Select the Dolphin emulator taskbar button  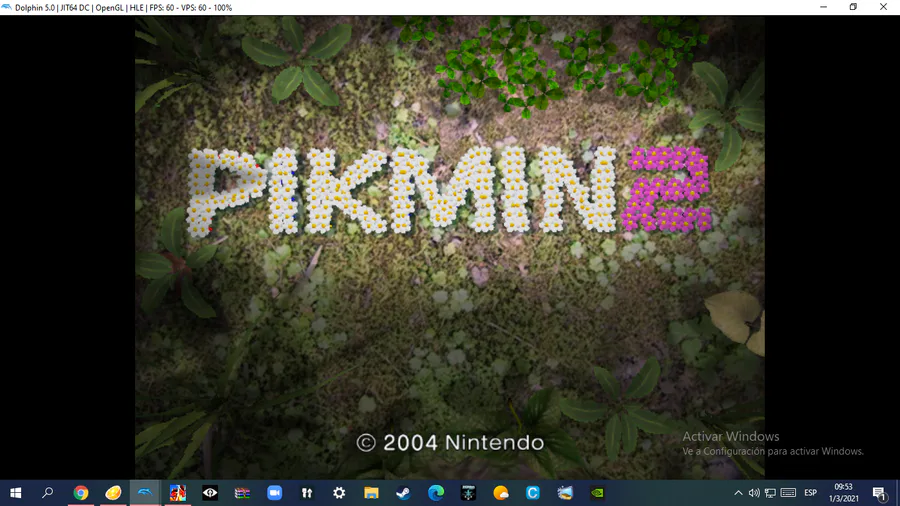(x=145, y=493)
